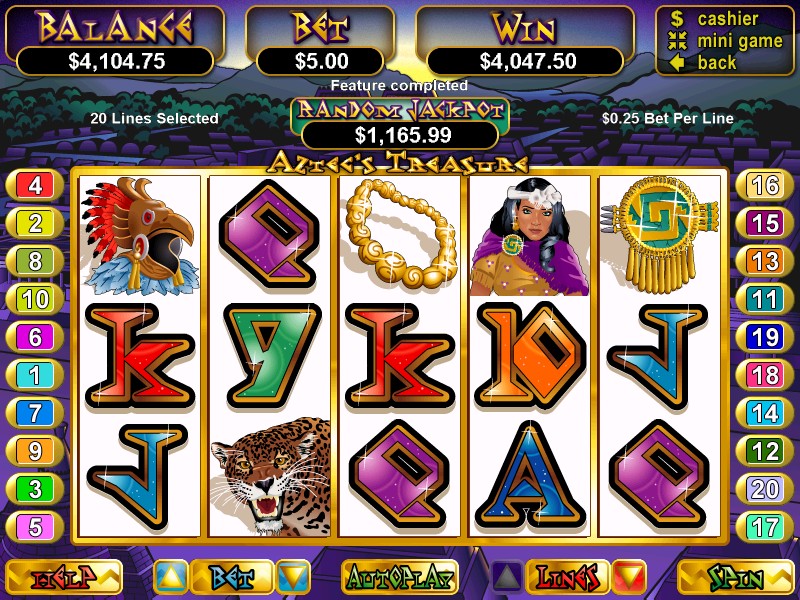This screenshot has width=800, height=600.
Task: Click the lines increase gray arrow
Action: (x=507, y=578)
